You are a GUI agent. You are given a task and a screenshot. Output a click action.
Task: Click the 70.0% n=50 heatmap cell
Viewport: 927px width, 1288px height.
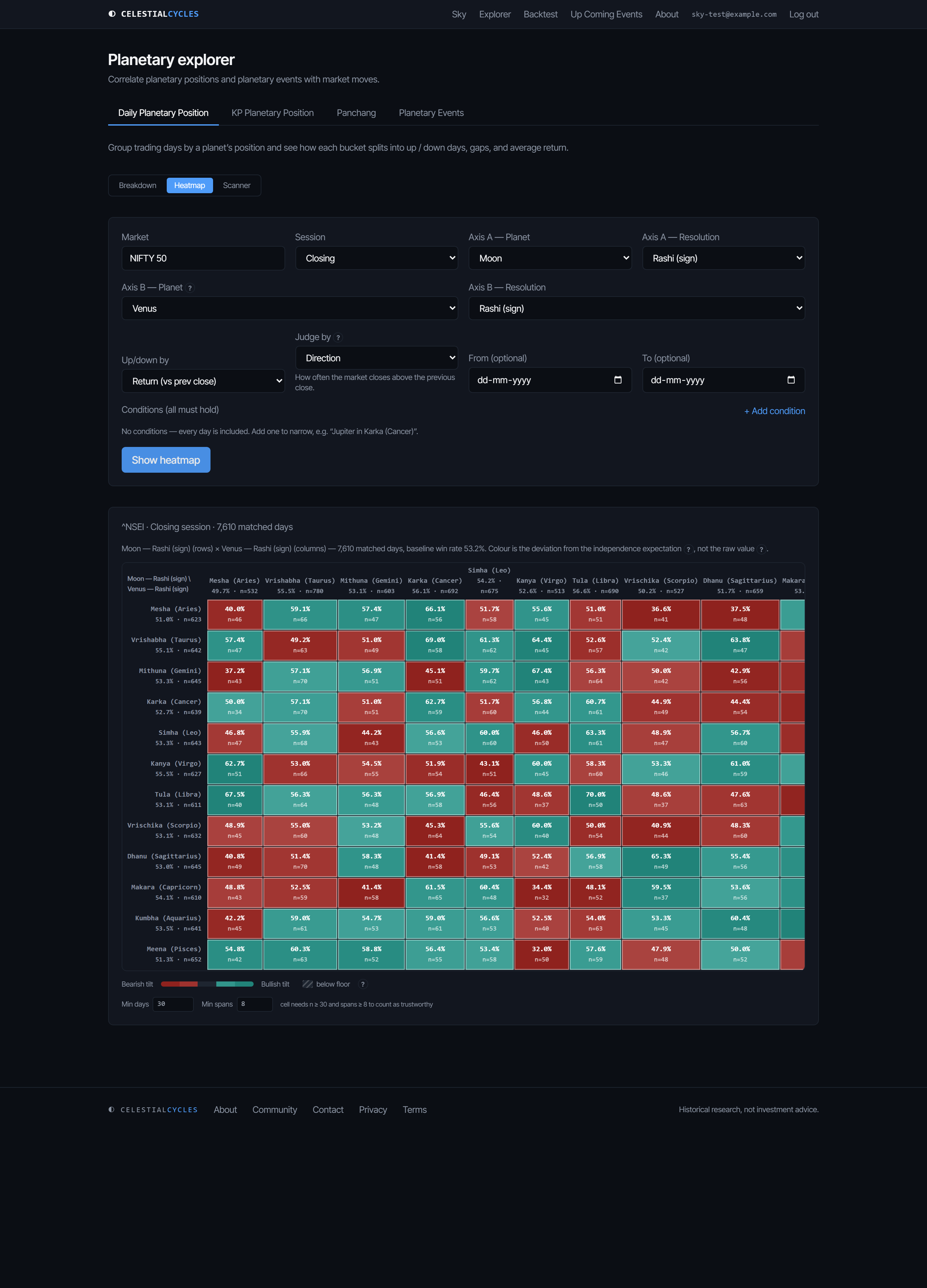coord(595,800)
